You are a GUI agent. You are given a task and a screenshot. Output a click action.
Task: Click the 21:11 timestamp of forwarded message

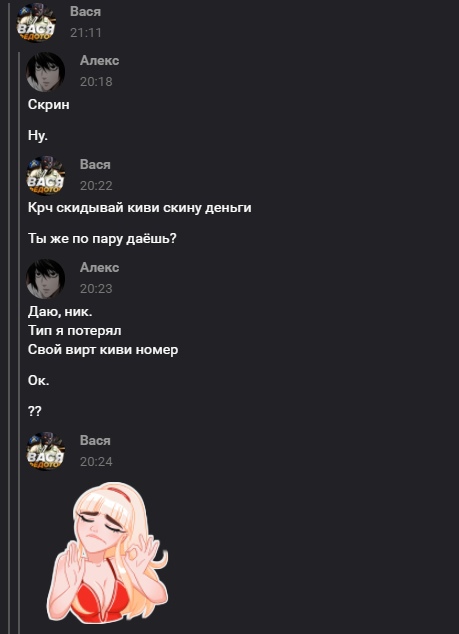[86, 33]
